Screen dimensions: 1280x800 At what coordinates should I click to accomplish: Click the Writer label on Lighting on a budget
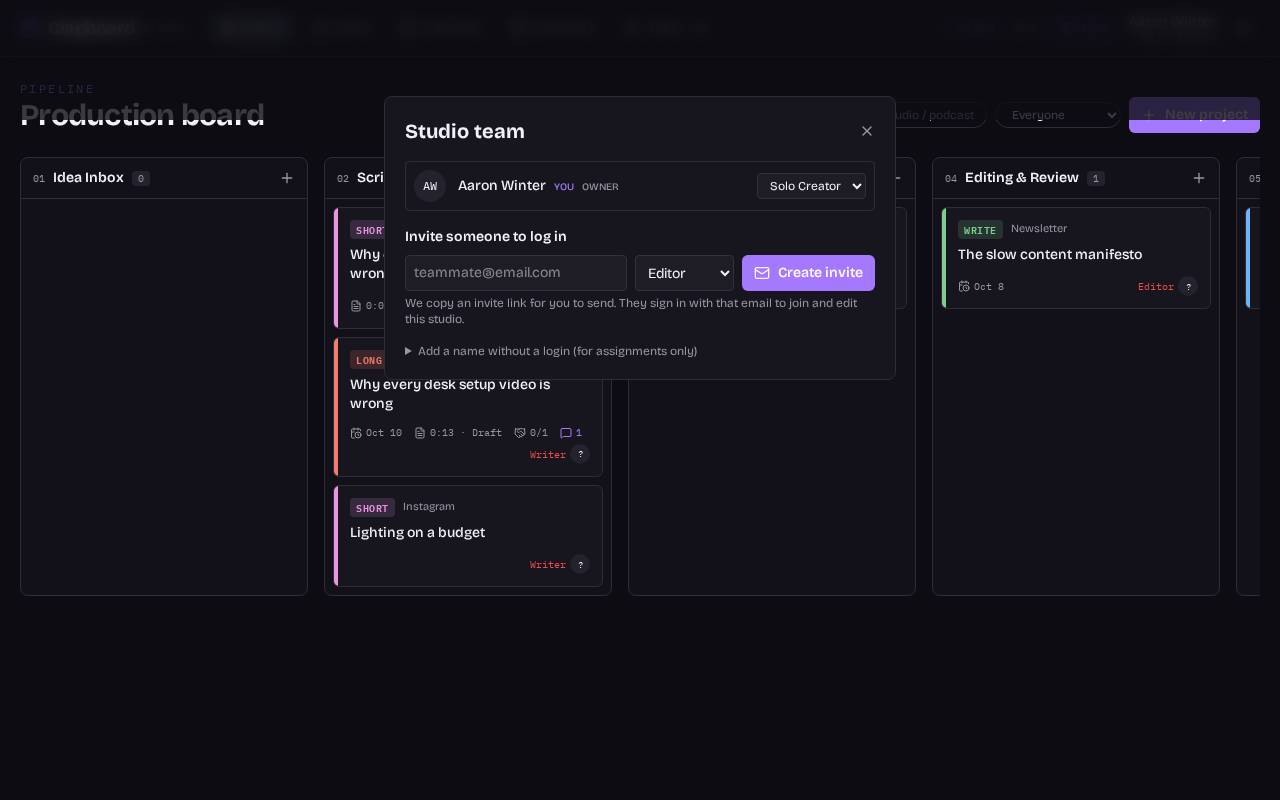coord(548,565)
